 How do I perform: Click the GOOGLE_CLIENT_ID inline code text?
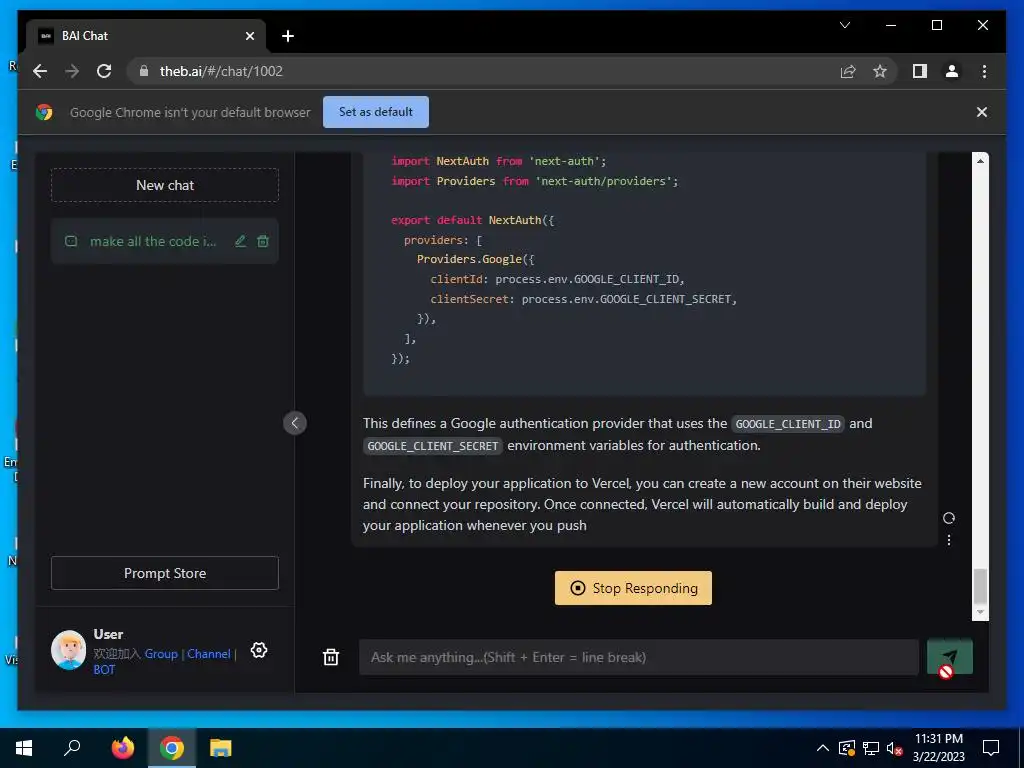point(788,424)
